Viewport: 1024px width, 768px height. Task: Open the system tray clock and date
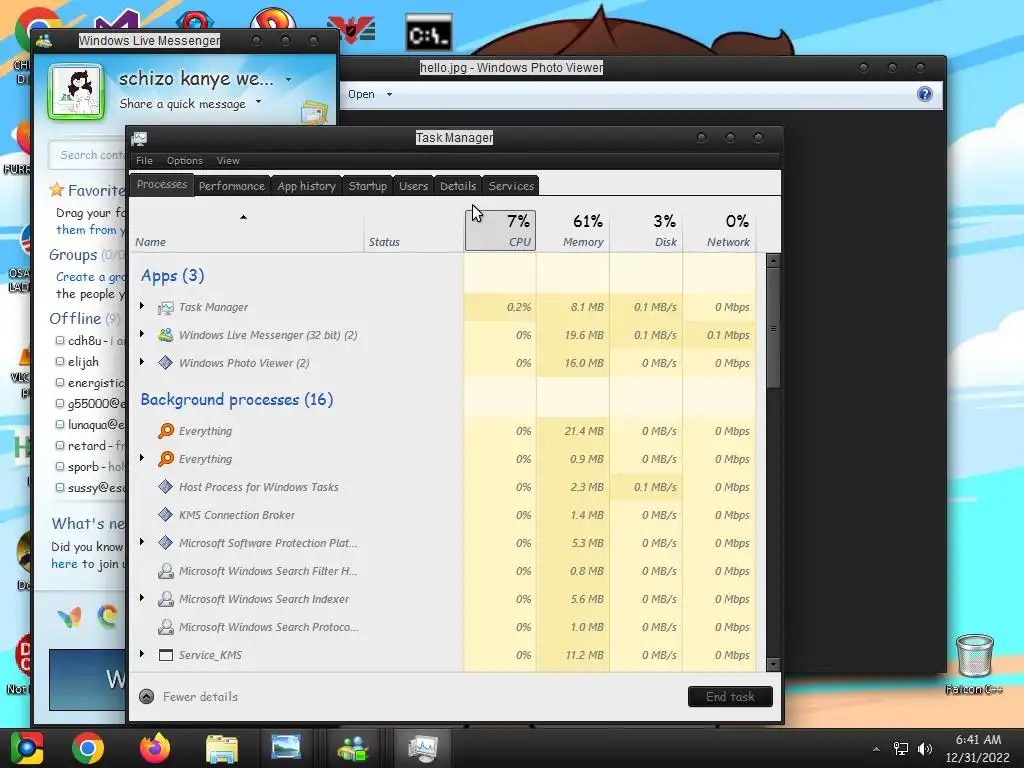[x=978, y=748]
